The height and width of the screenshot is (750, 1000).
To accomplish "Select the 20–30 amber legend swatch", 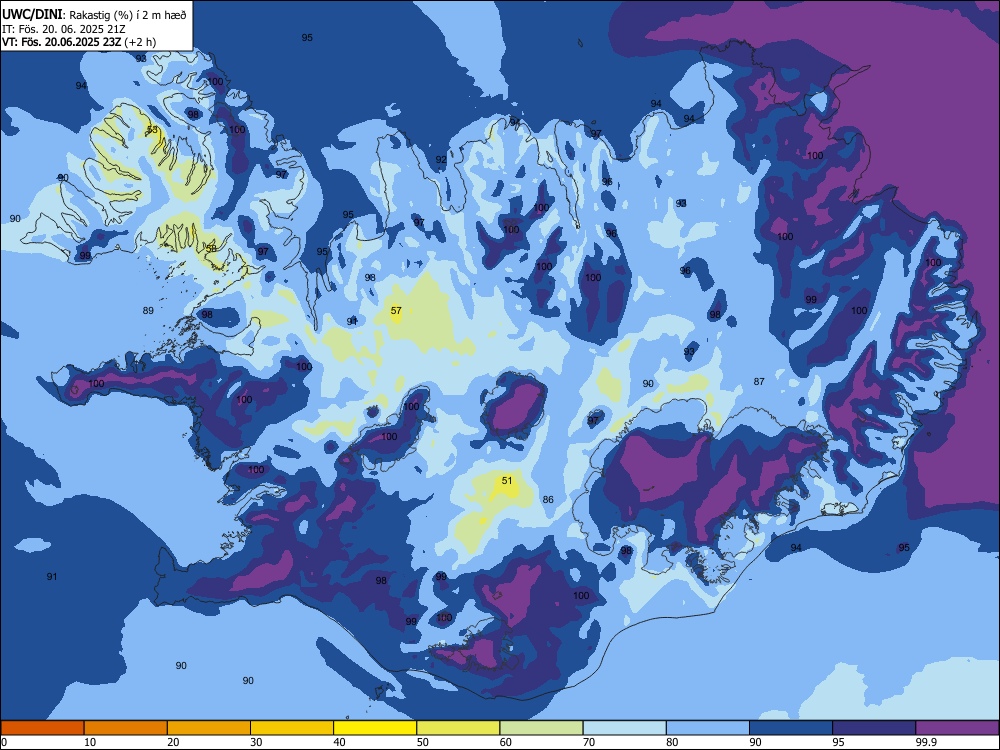I will [x=209, y=728].
